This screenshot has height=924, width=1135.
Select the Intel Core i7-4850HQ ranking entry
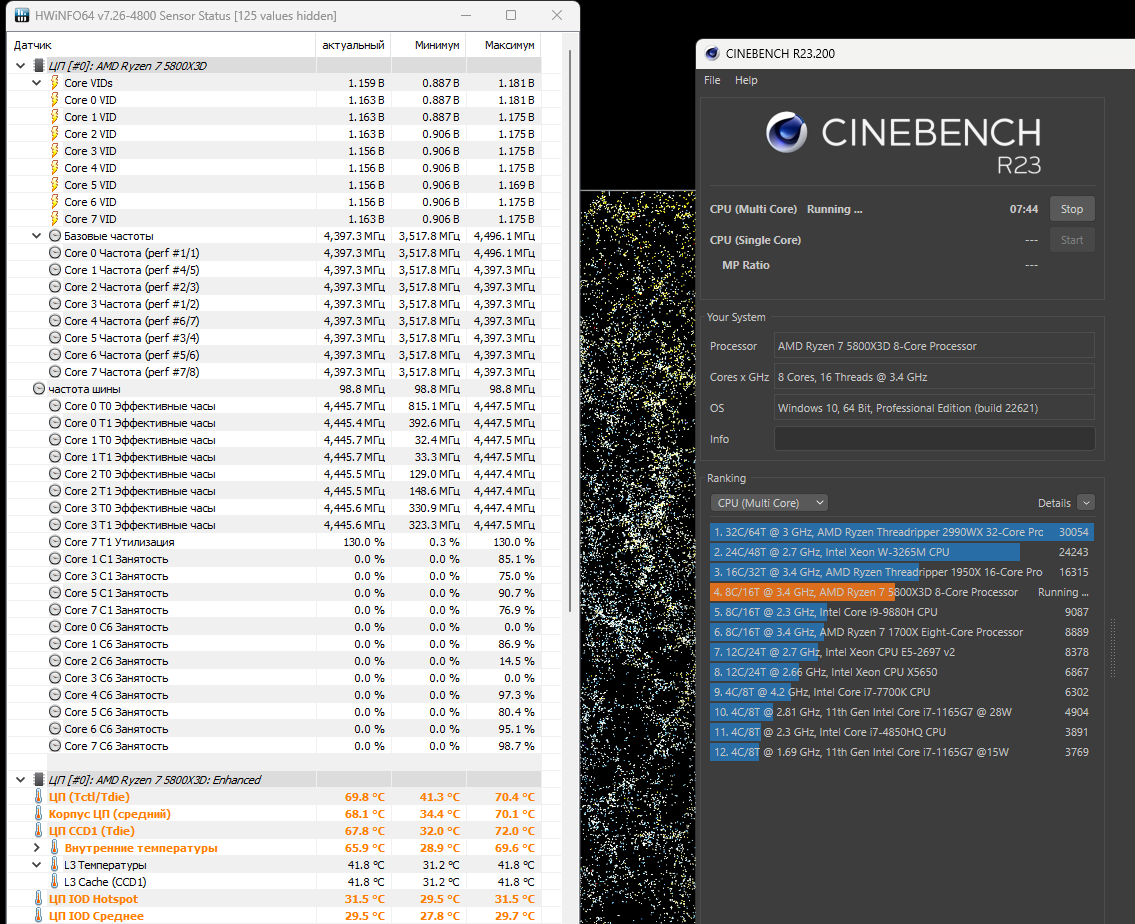[902, 732]
